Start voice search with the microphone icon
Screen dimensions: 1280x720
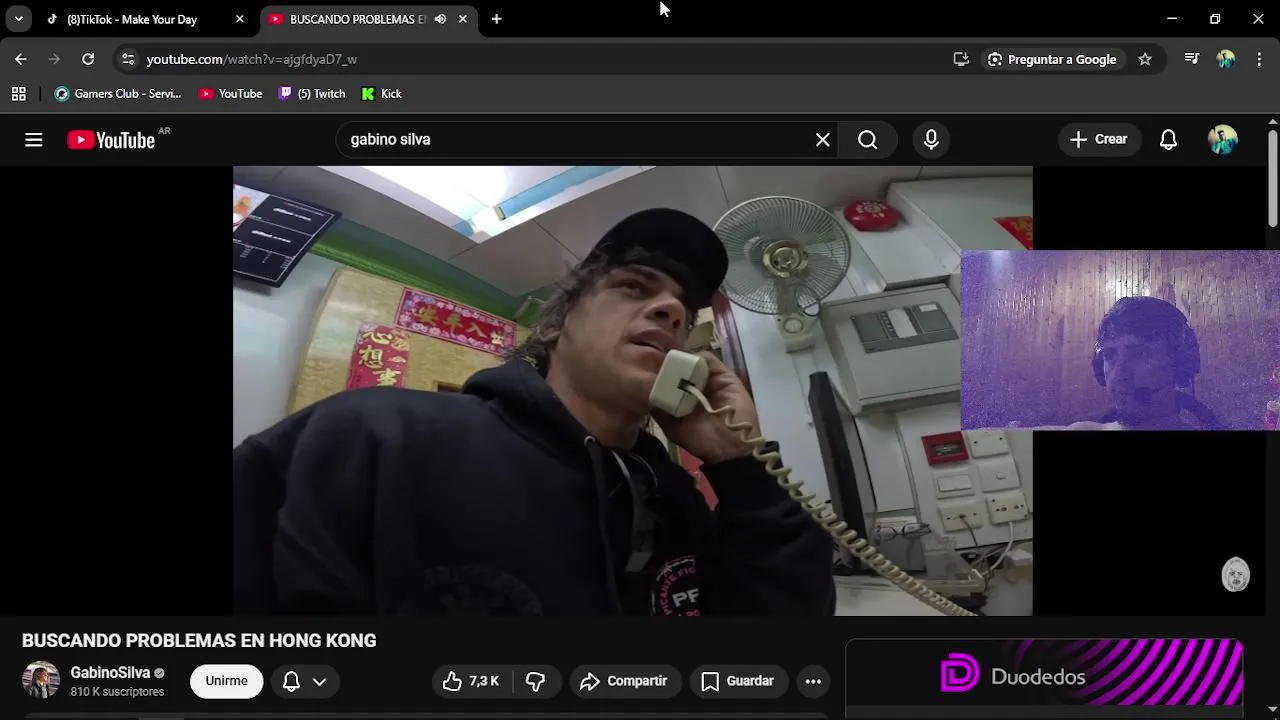tap(931, 140)
